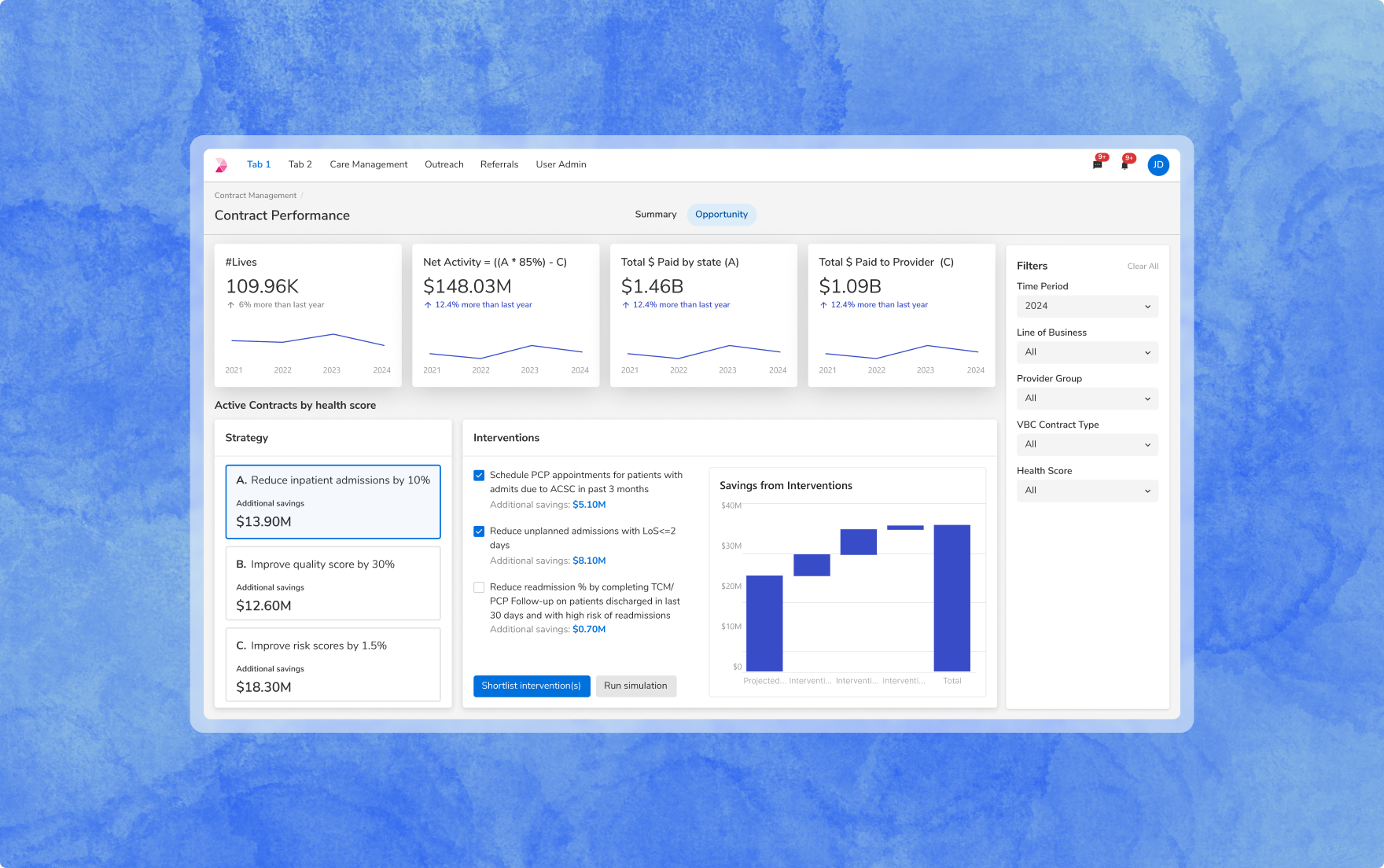The height and width of the screenshot is (868, 1384).
Task: Click the $13.90M strategy savings amount
Action: [263, 522]
